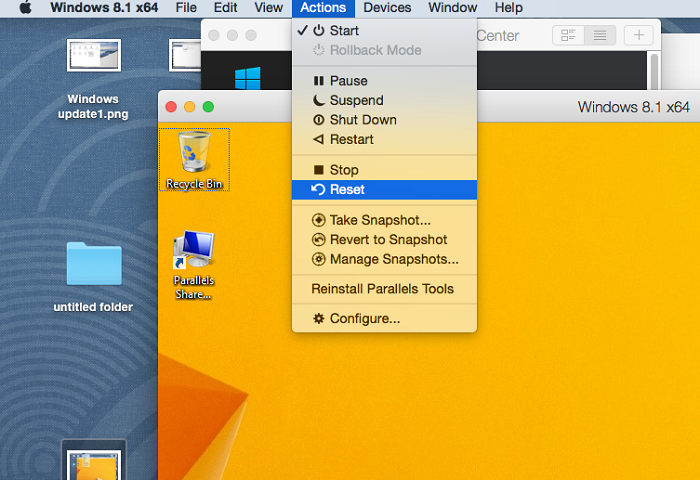Image resolution: width=700 pixels, height=480 pixels.
Task: Click the Suspend moon icon
Action: point(318,100)
